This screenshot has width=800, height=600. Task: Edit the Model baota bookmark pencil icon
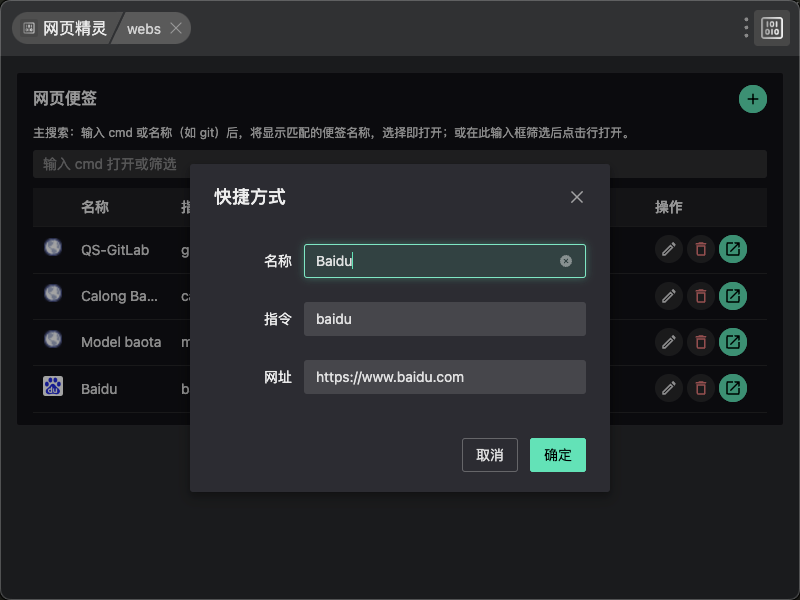(x=668, y=342)
